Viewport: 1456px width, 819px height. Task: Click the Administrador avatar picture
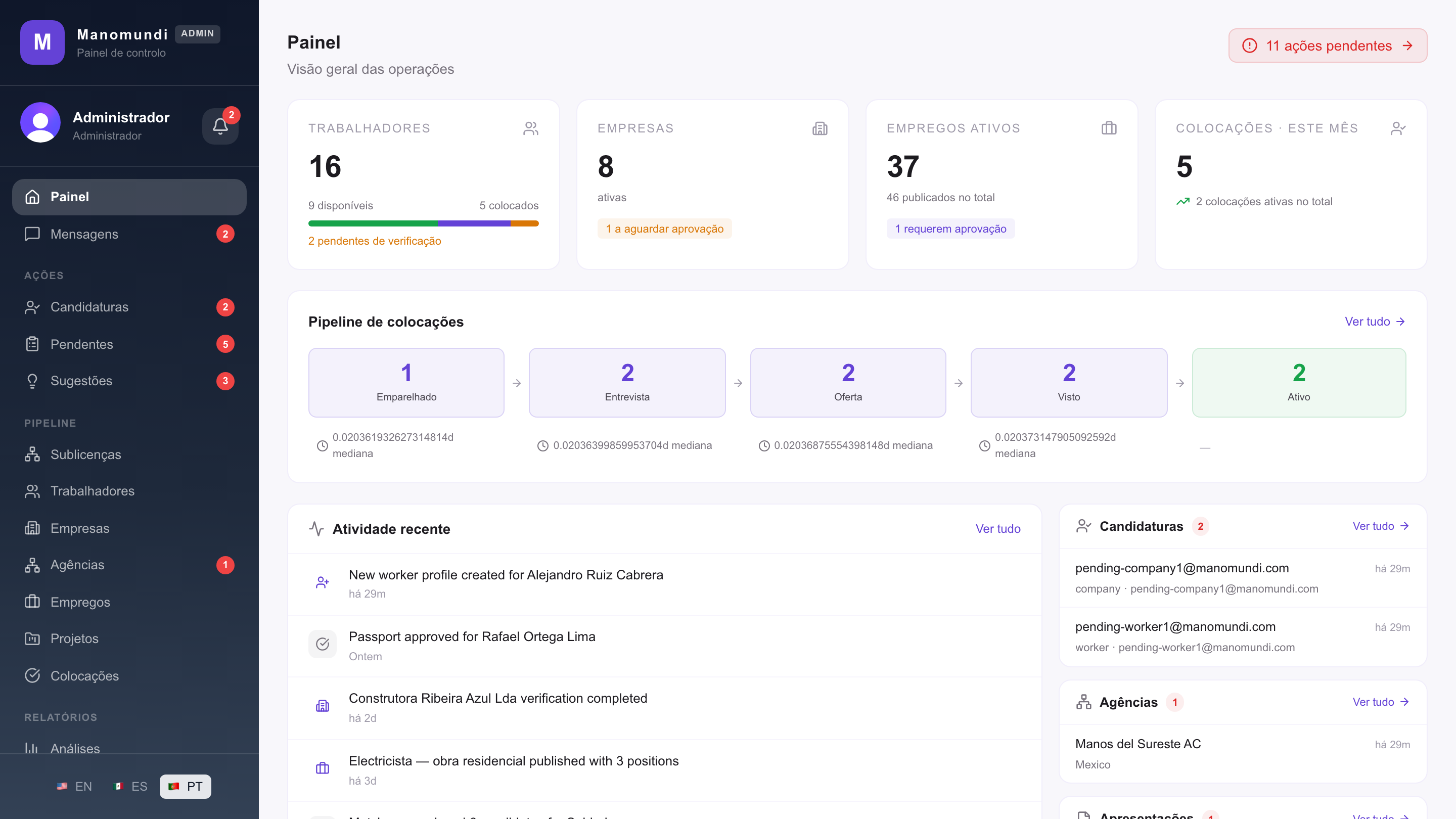40,122
